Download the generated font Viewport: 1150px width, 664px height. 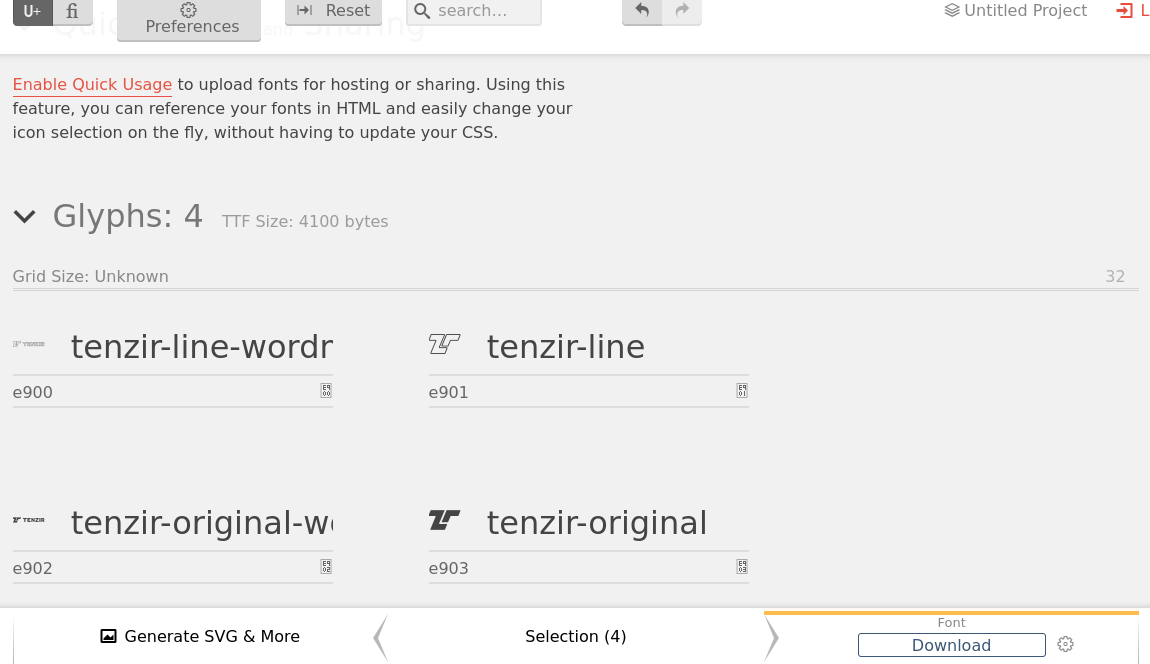(951, 645)
